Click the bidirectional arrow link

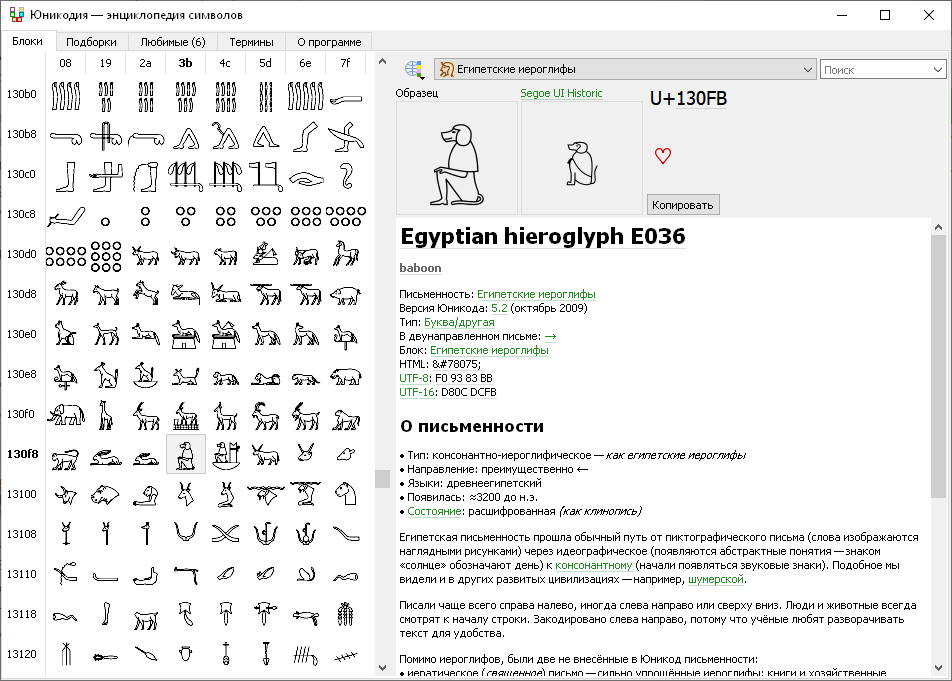click(x=550, y=336)
